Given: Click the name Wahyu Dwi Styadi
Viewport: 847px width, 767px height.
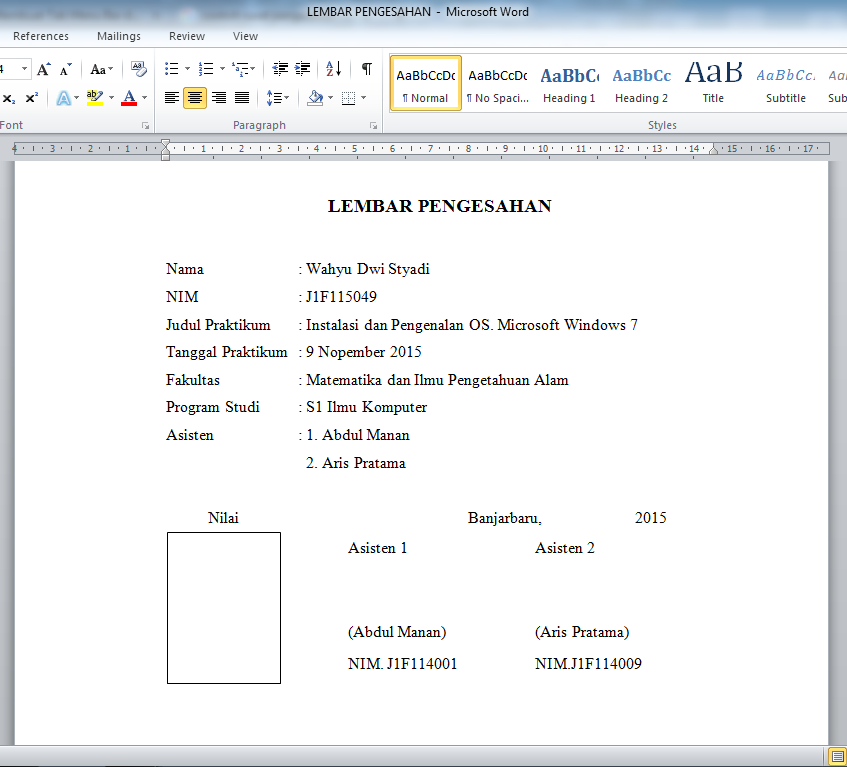Looking at the screenshot, I should [368, 269].
